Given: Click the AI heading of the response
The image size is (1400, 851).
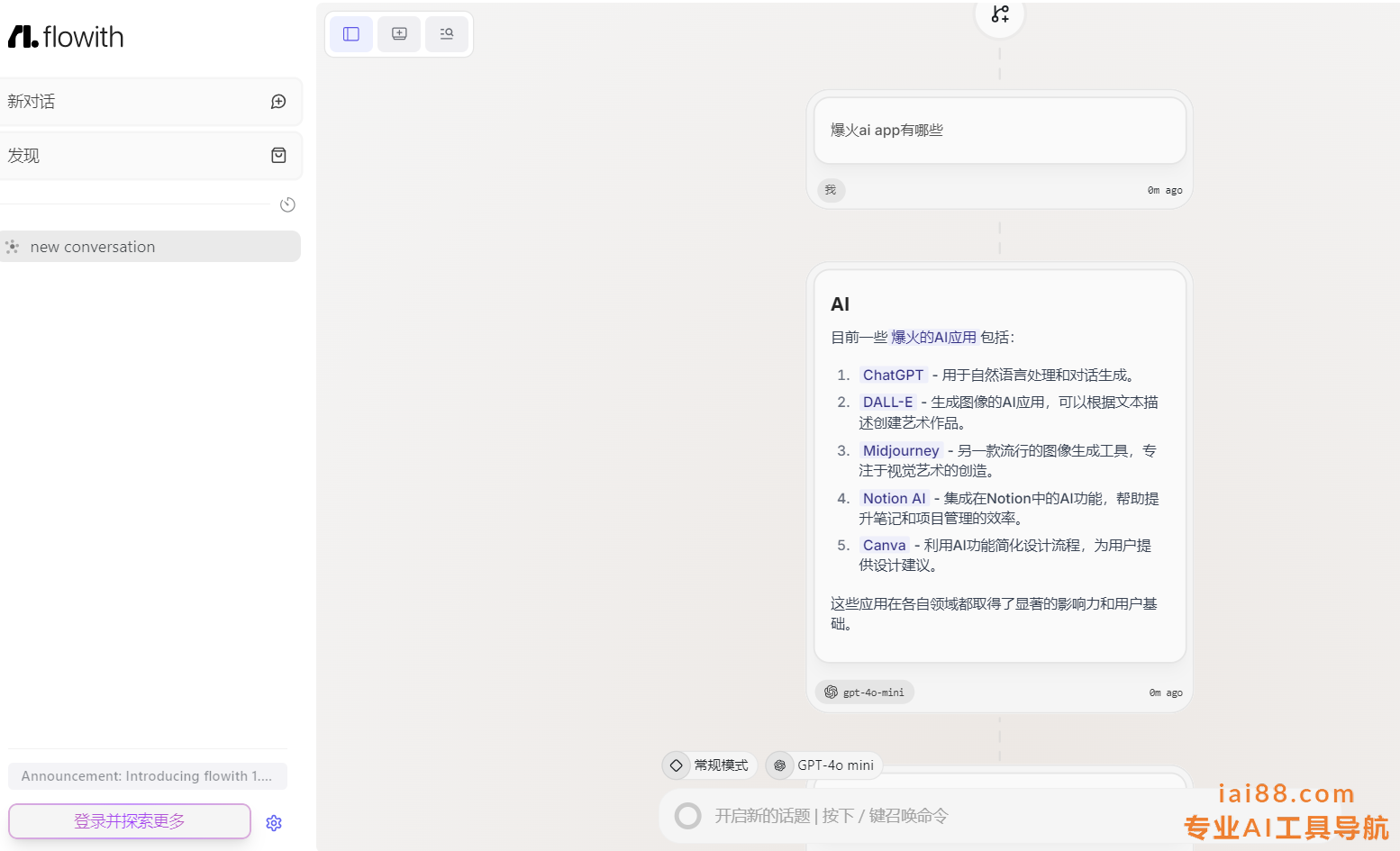Looking at the screenshot, I should (x=840, y=304).
